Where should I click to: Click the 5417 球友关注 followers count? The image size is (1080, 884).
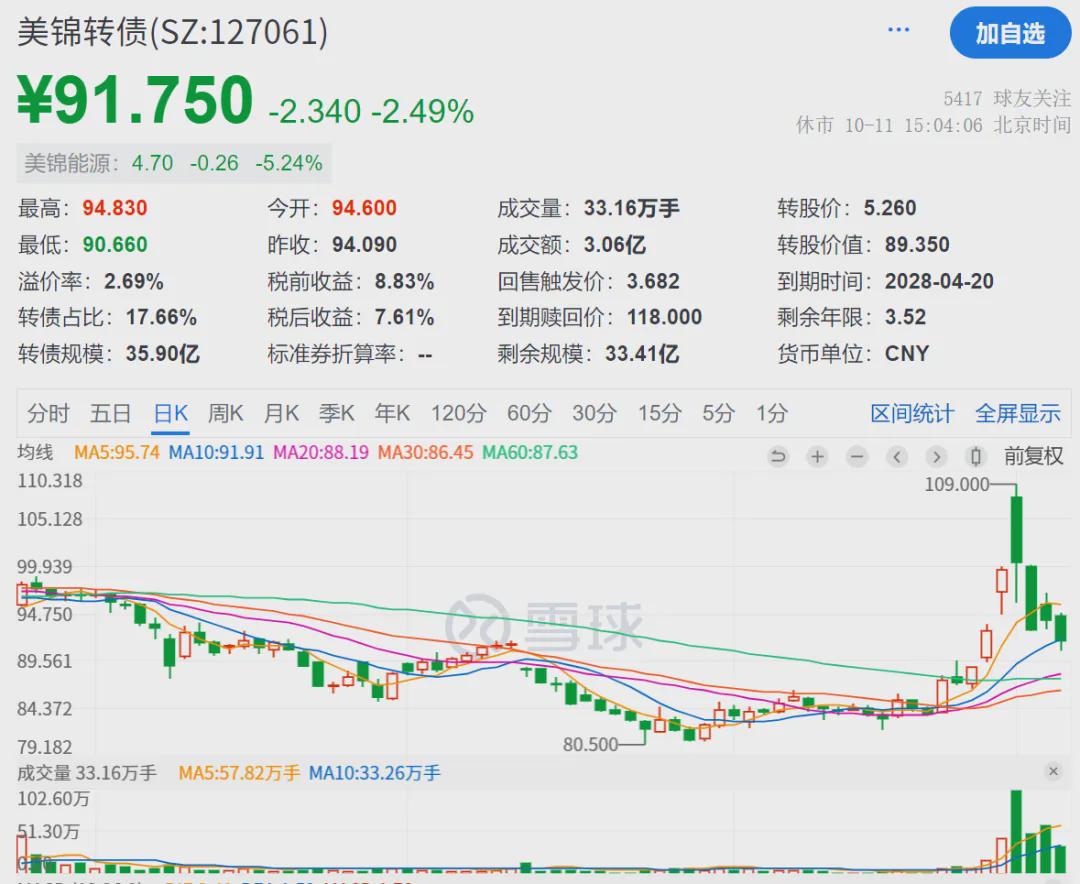click(x=1007, y=99)
